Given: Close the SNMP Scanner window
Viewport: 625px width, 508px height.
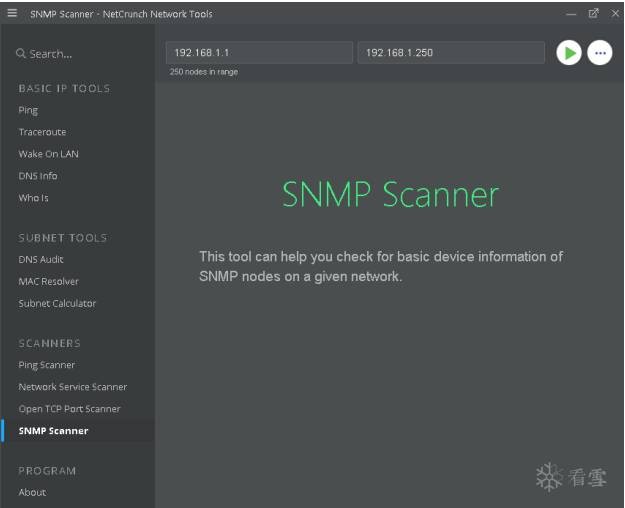Looking at the screenshot, I should [613, 14].
